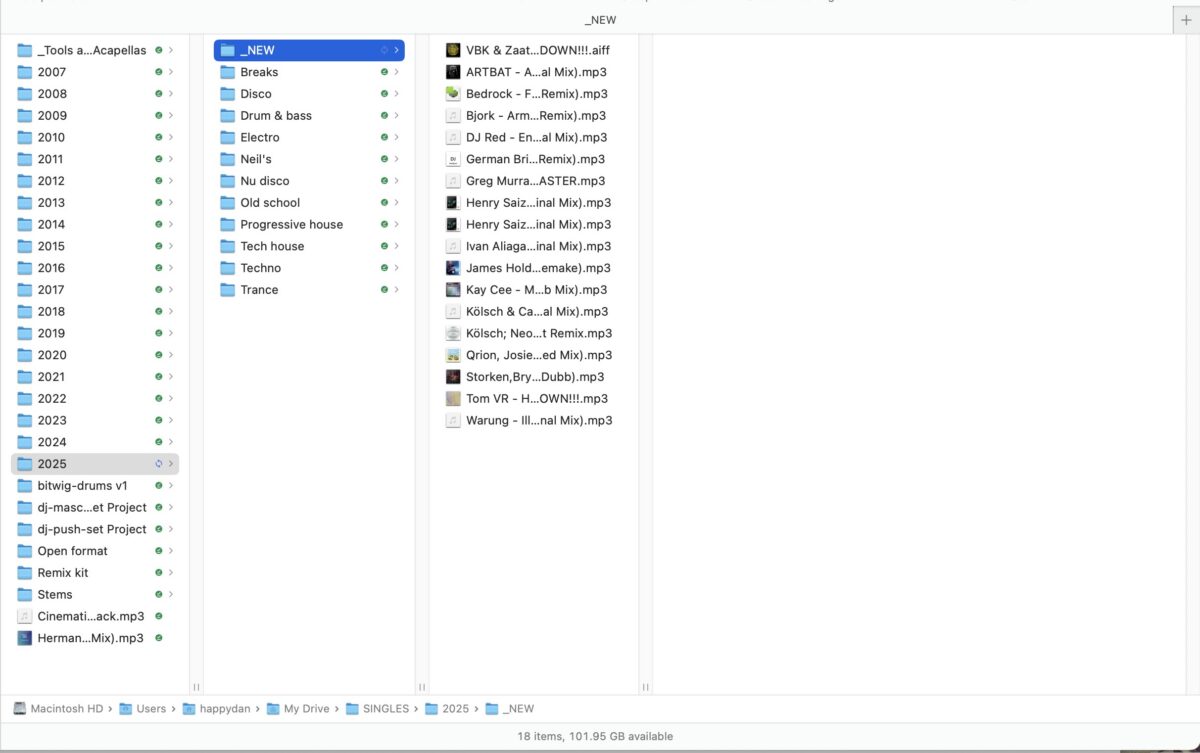Click the green badge next to Herman mp3
The height and width of the screenshot is (753, 1200).
pyautogui.click(x=157, y=637)
